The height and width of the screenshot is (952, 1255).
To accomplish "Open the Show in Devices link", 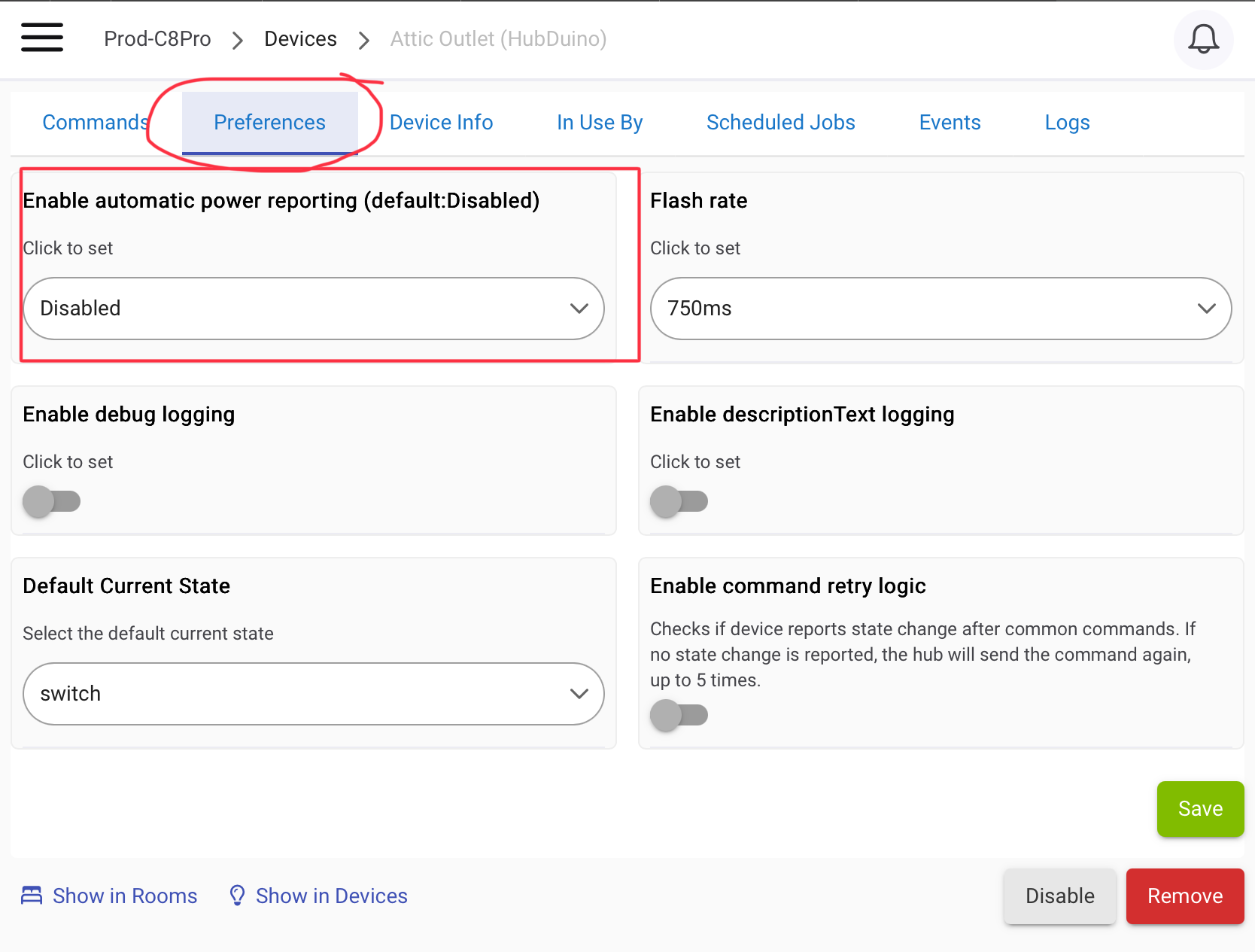I will 331,896.
